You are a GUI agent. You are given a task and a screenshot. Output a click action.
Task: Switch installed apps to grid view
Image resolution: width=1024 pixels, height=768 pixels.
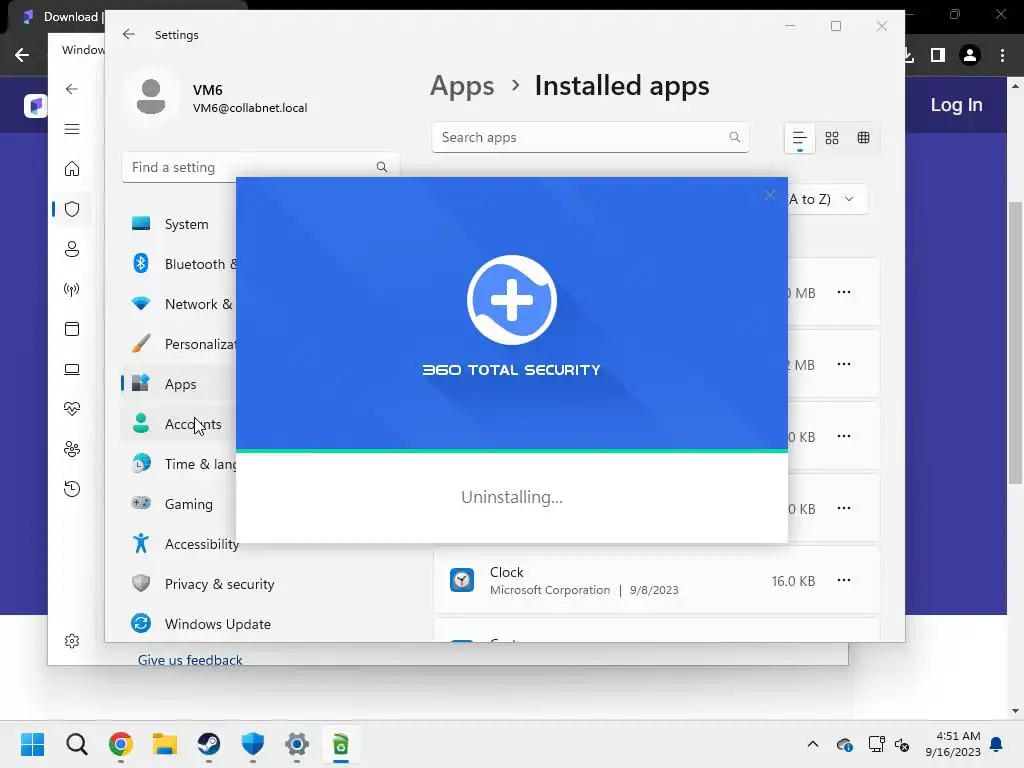pos(832,138)
